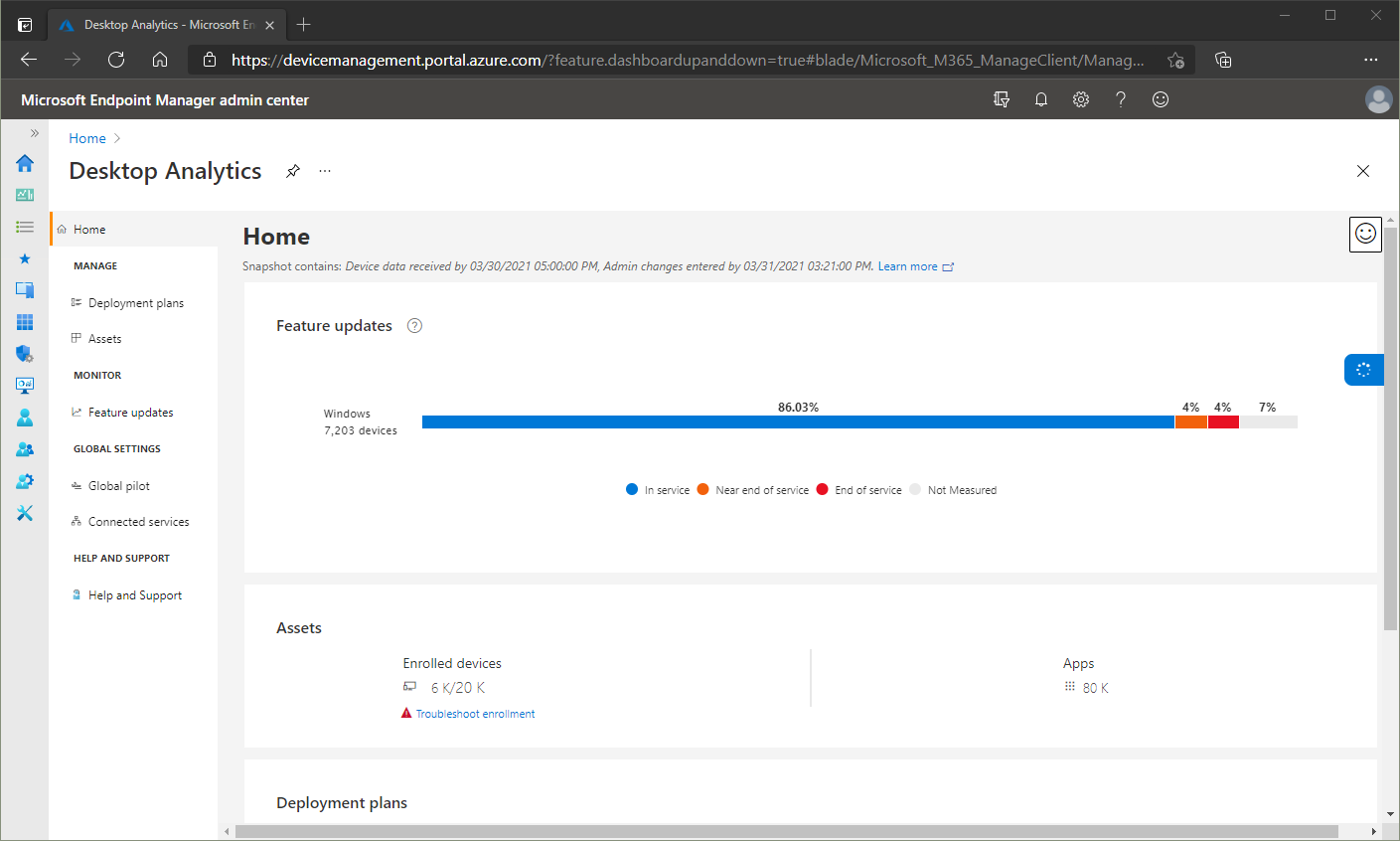This screenshot has height=841, width=1400.
Task: Click the blue loading side tab
Action: tap(1363, 370)
